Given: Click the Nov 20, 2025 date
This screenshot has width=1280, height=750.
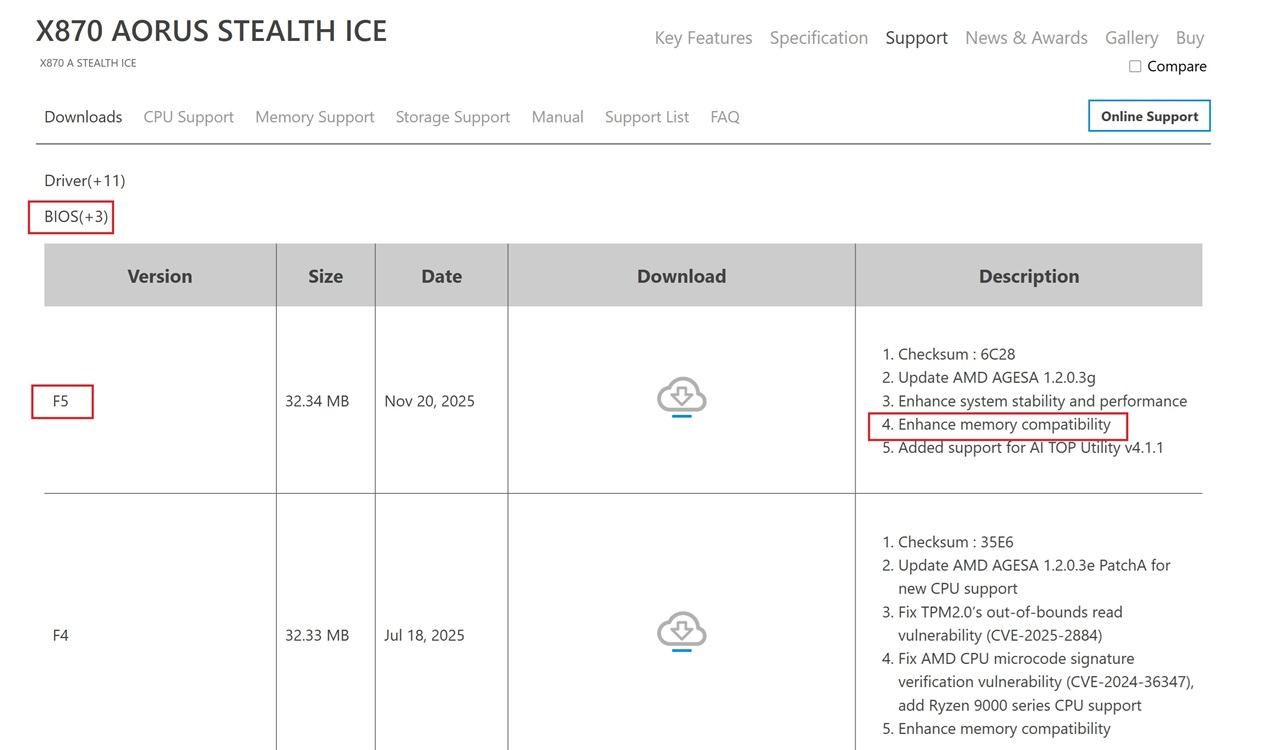Looking at the screenshot, I should click(429, 401).
